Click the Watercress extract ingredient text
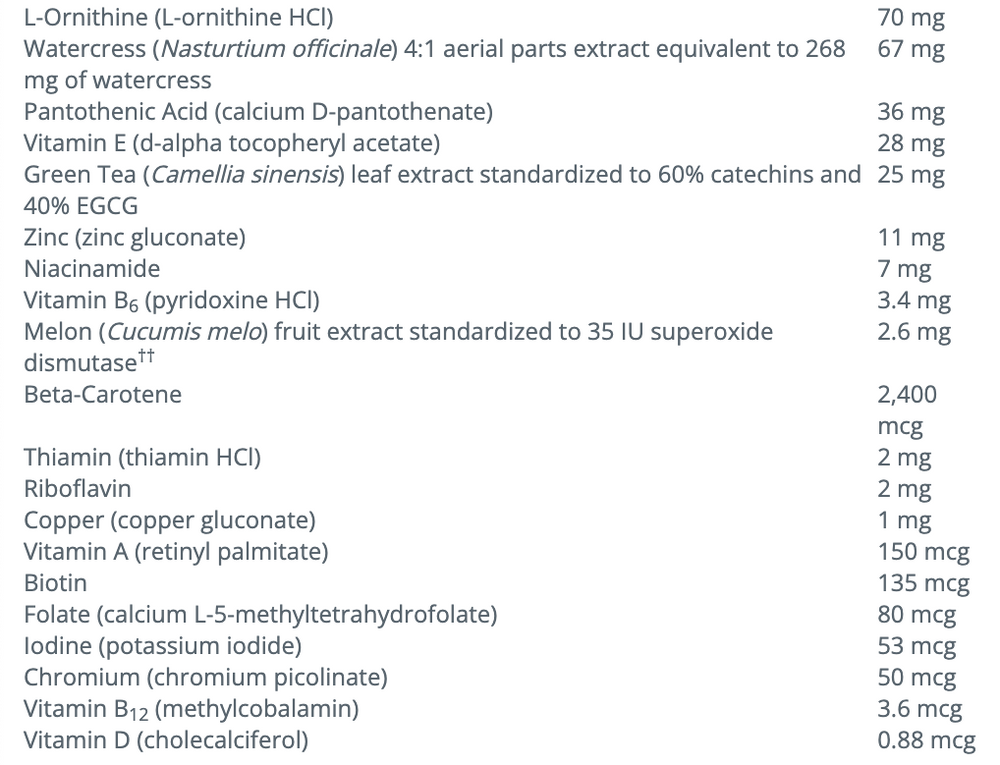The width and height of the screenshot is (1000, 765). click(434, 48)
